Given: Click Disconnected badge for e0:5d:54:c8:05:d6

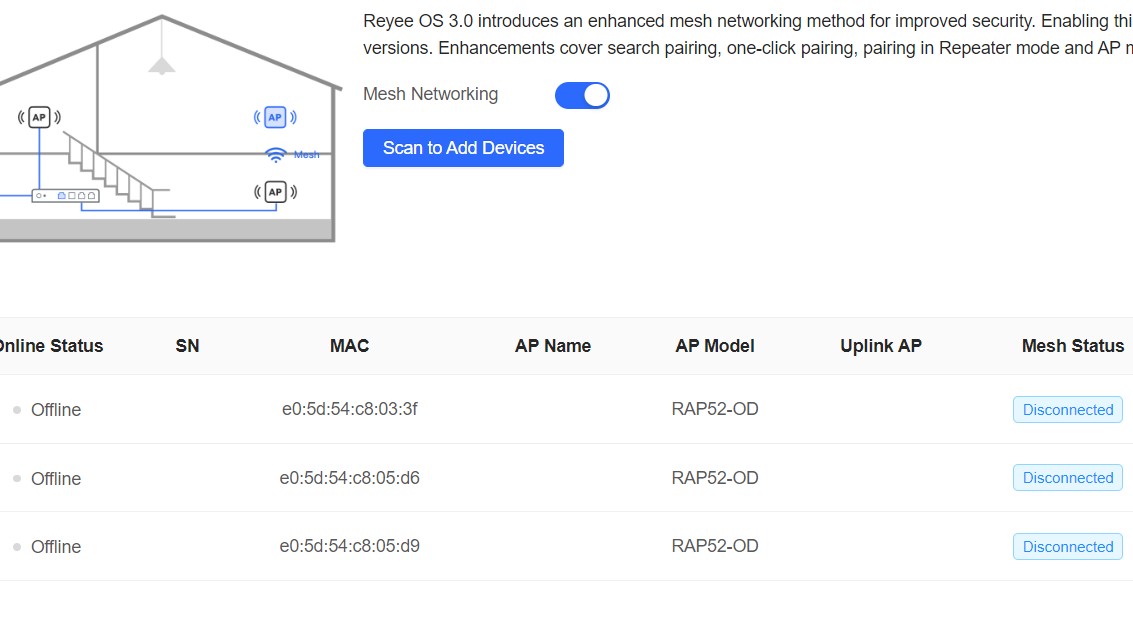Looking at the screenshot, I should (x=1067, y=478).
